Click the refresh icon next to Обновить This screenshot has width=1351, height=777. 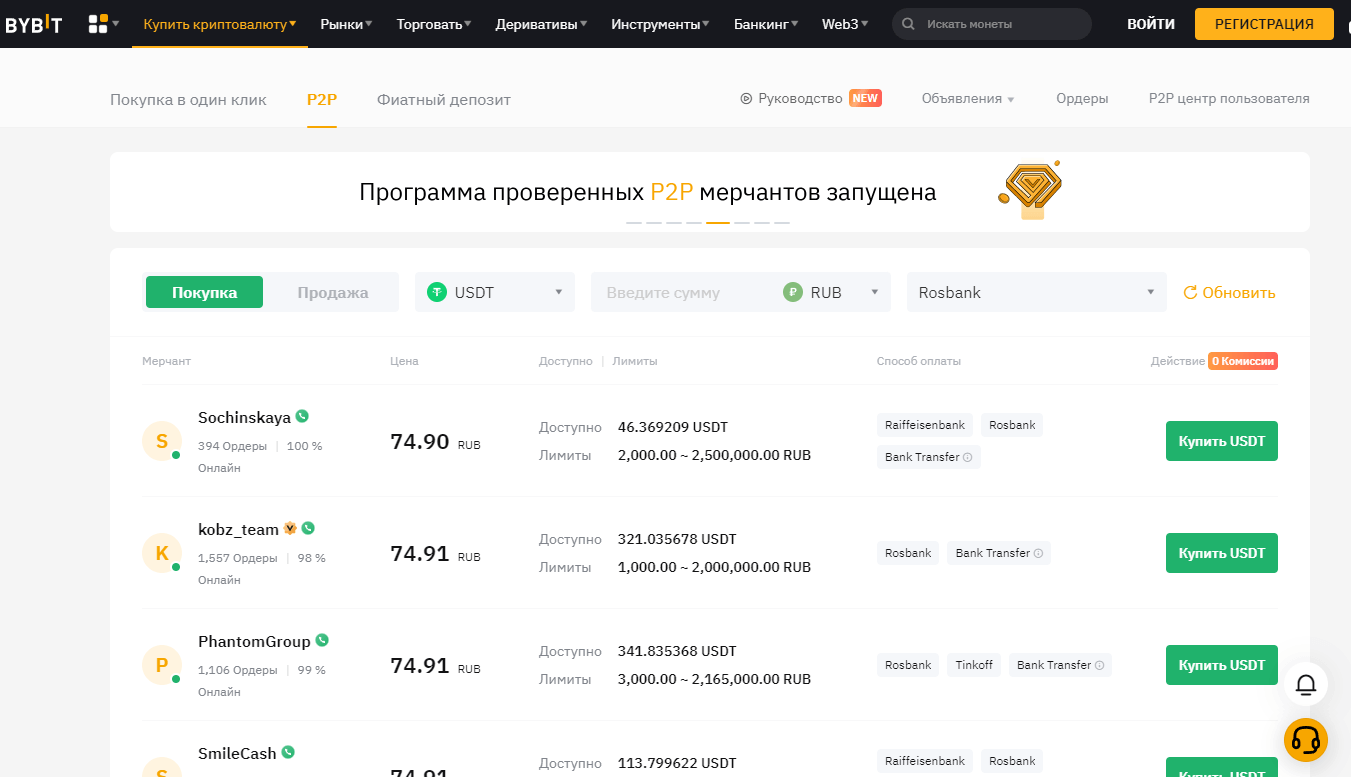point(1190,293)
